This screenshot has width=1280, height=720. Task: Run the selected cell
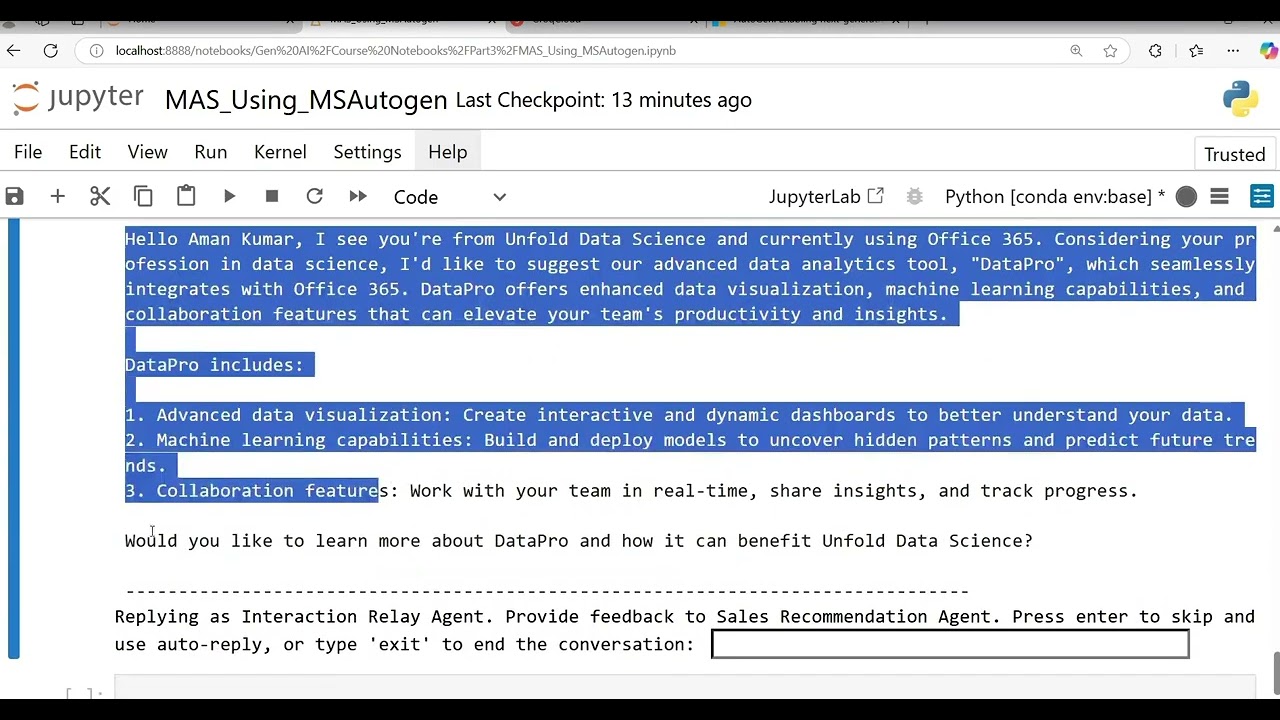(x=229, y=196)
